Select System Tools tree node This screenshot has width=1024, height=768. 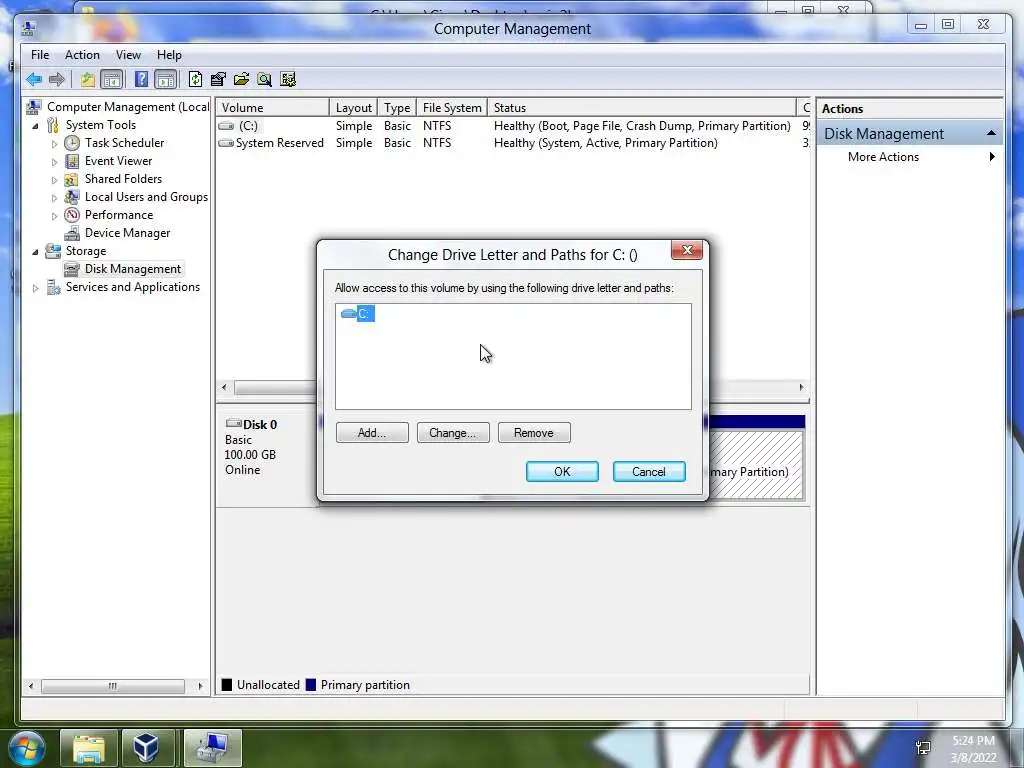click(101, 125)
